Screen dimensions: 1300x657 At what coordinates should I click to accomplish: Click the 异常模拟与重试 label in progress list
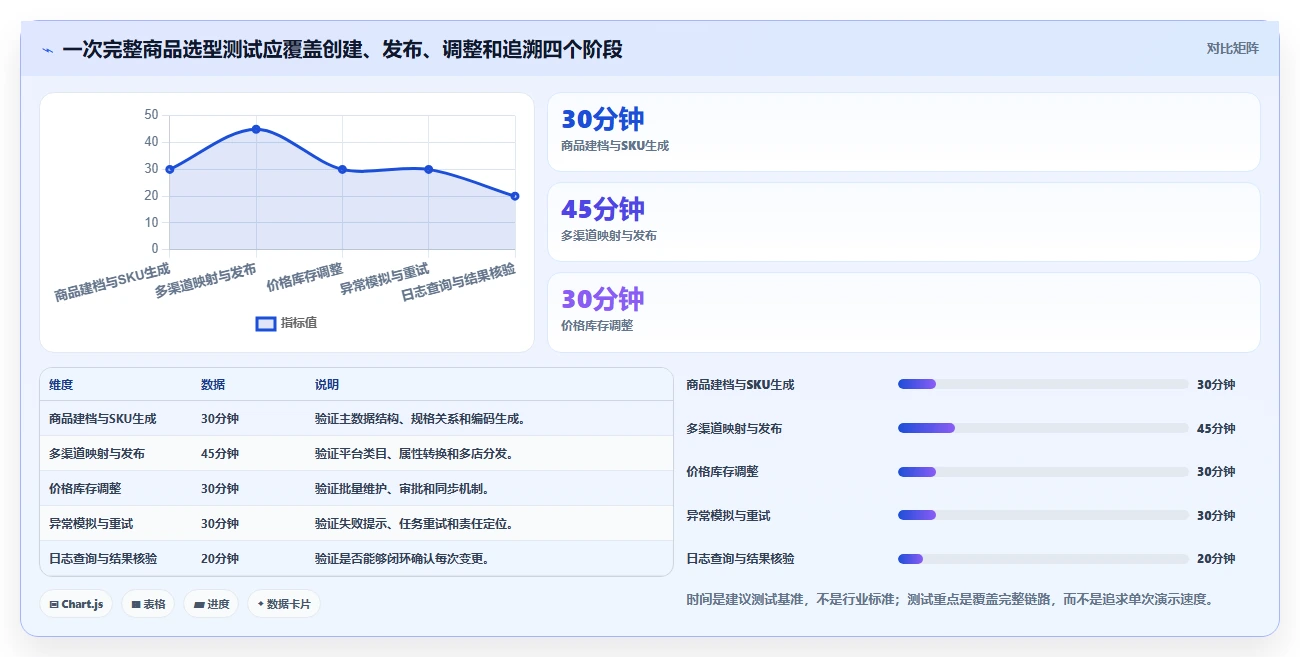[728, 515]
